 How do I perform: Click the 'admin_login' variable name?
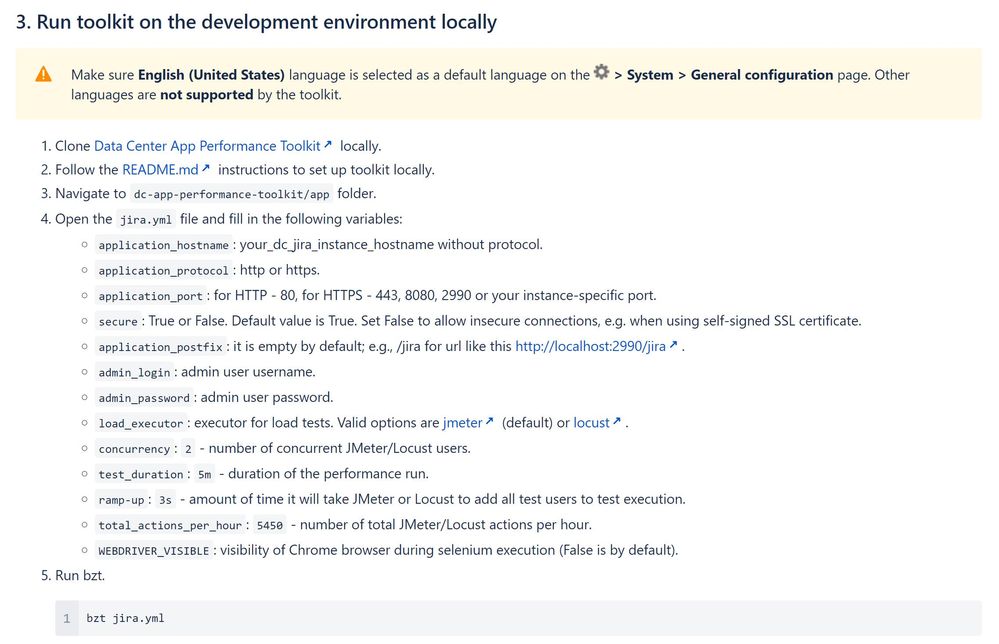point(134,373)
